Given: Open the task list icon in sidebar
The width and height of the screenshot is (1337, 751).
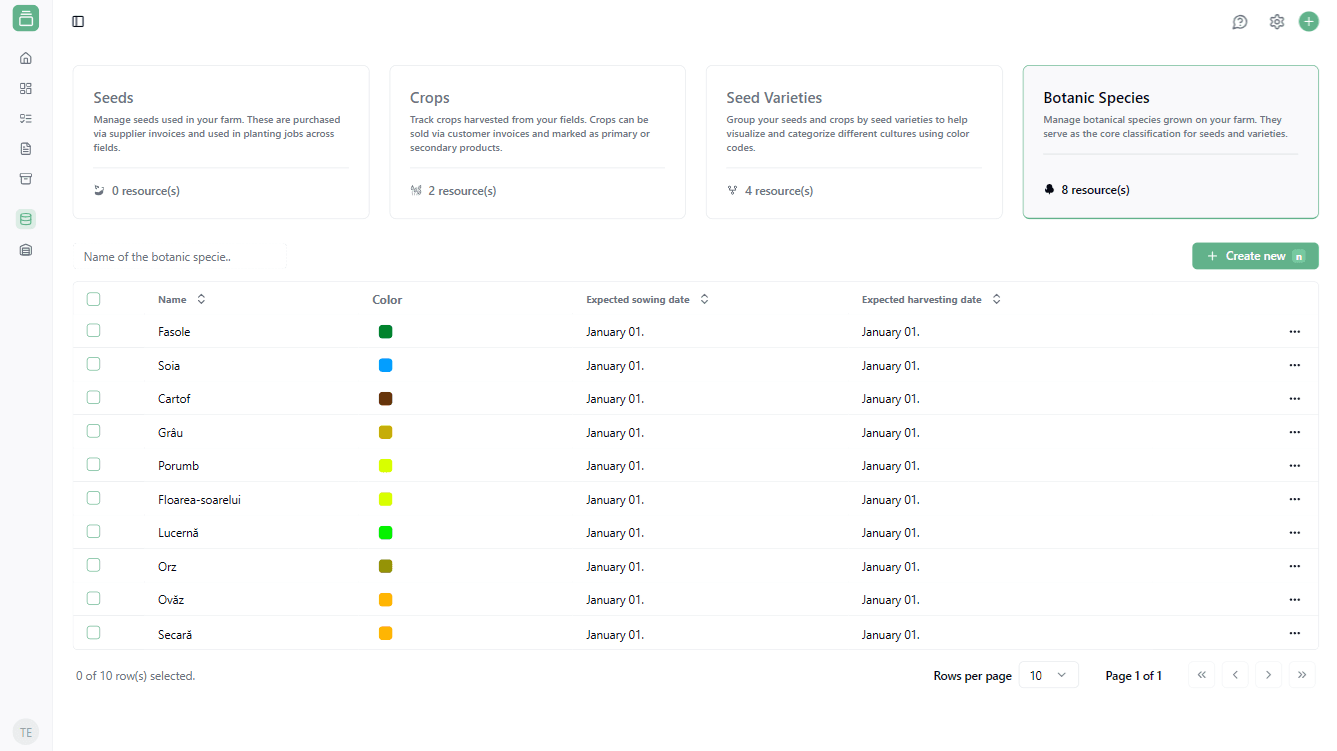Looking at the screenshot, I should click(x=26, y=118).
